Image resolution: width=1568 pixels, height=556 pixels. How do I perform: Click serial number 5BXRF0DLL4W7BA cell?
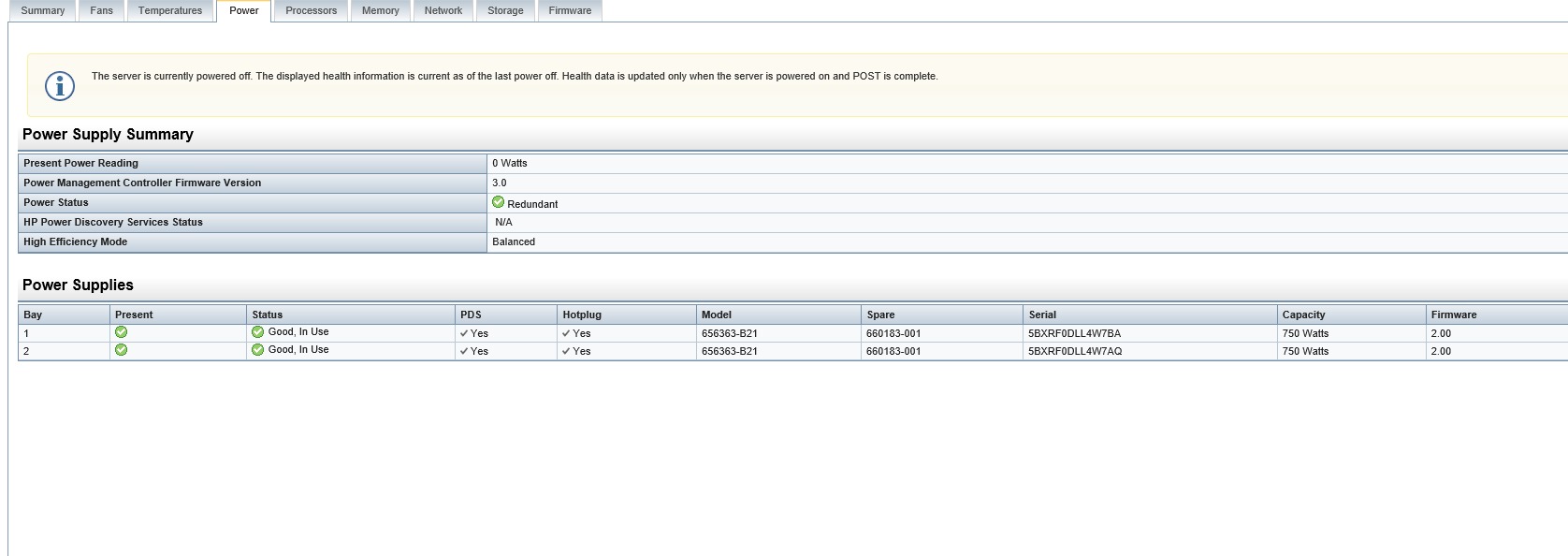coord(1074,333)
